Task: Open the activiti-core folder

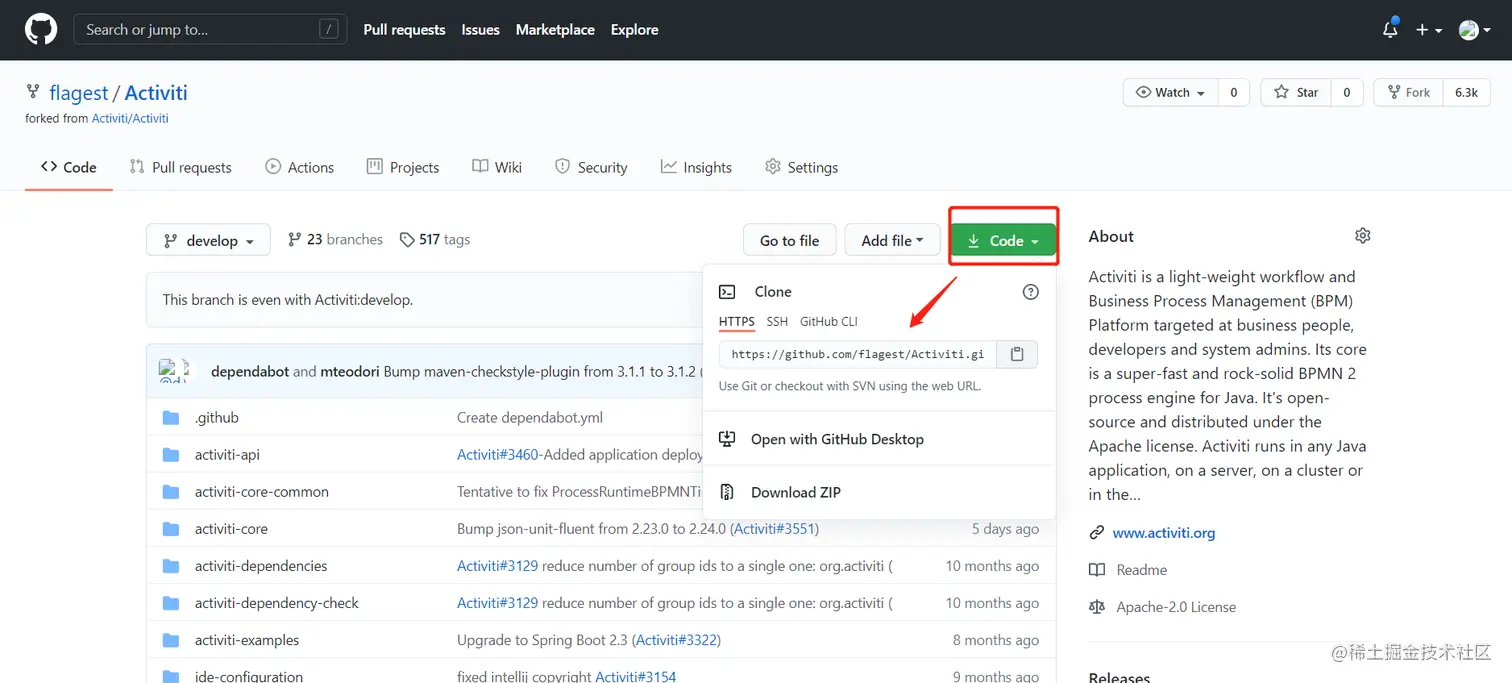Action: pos(231,528)
